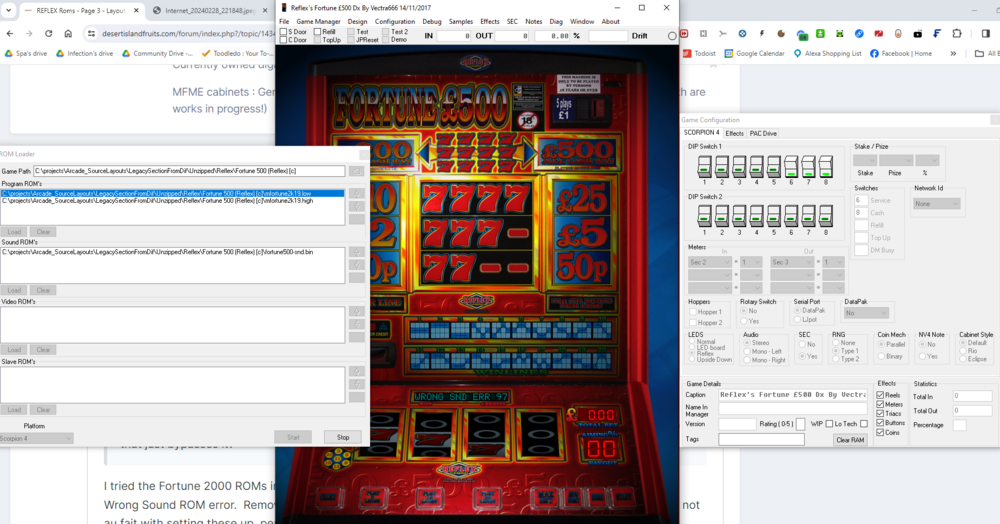Click the Drift radio indicator
This screenshot has width=1000, height=524.
point(672,36)
